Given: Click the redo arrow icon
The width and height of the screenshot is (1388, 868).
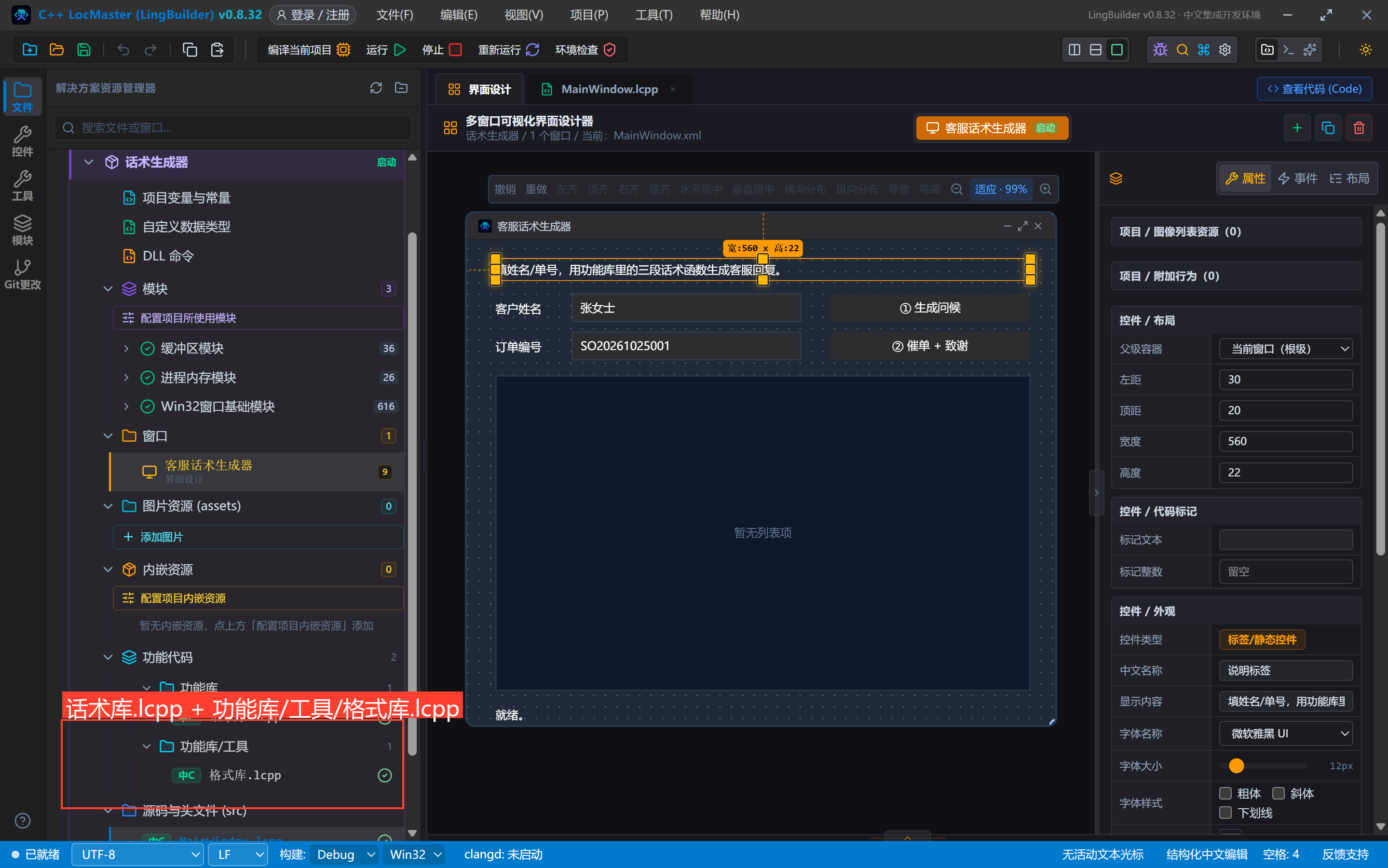Looking at the screenshot, I should [x=150, y=50].
